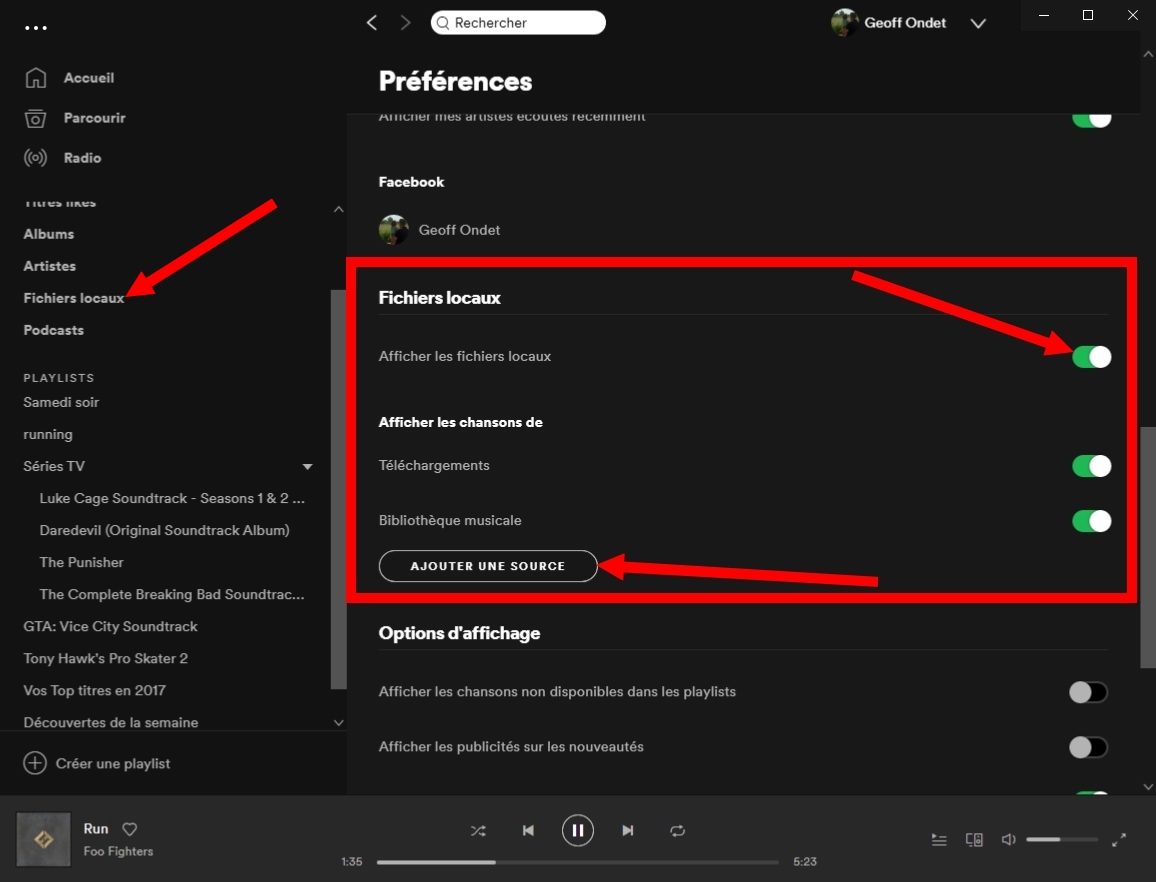1156x882 pixels.
Task: Enter full screen with expand icon
Action: pyautogui.click(x=1119, y=840)
